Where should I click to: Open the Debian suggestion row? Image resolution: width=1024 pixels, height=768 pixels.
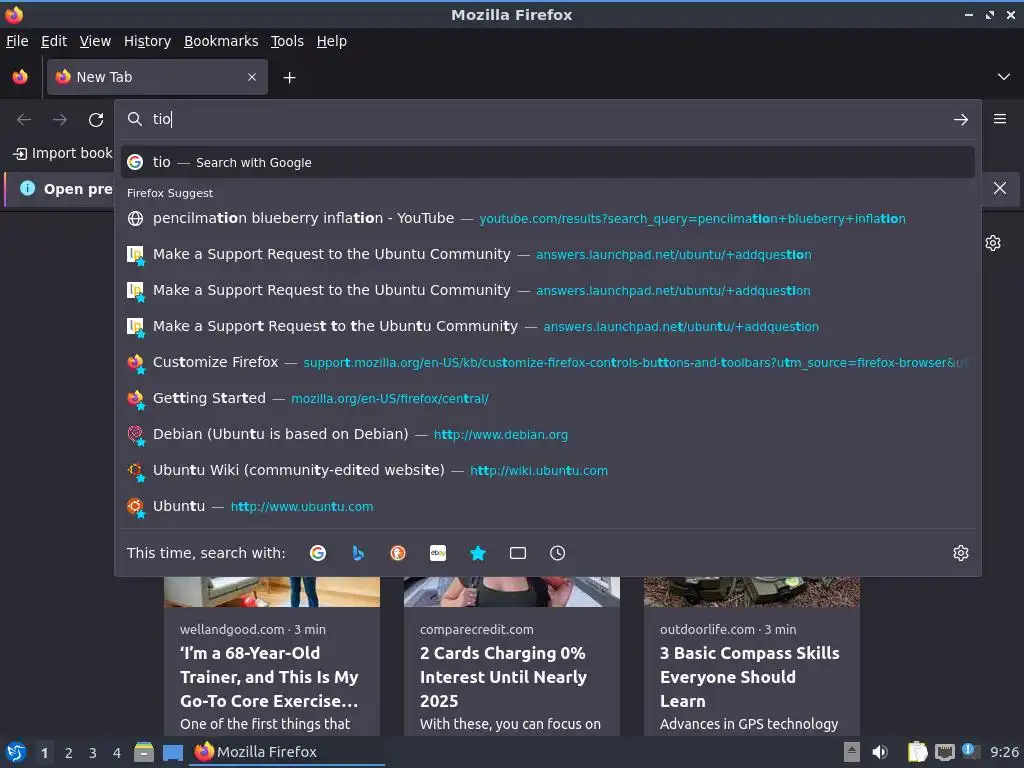pyautogui.click(x=548, y=434)
